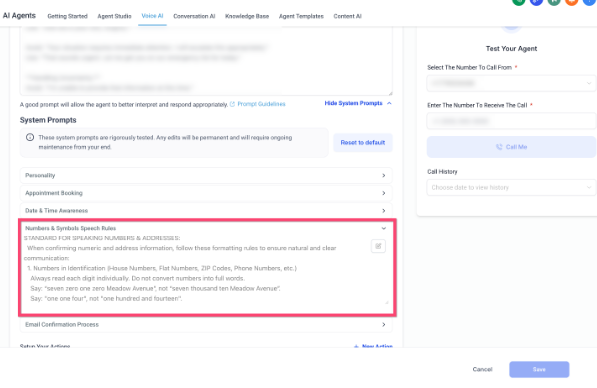Click the Cancel button
This screenshot has height=388, width=597.
point(482,369)
